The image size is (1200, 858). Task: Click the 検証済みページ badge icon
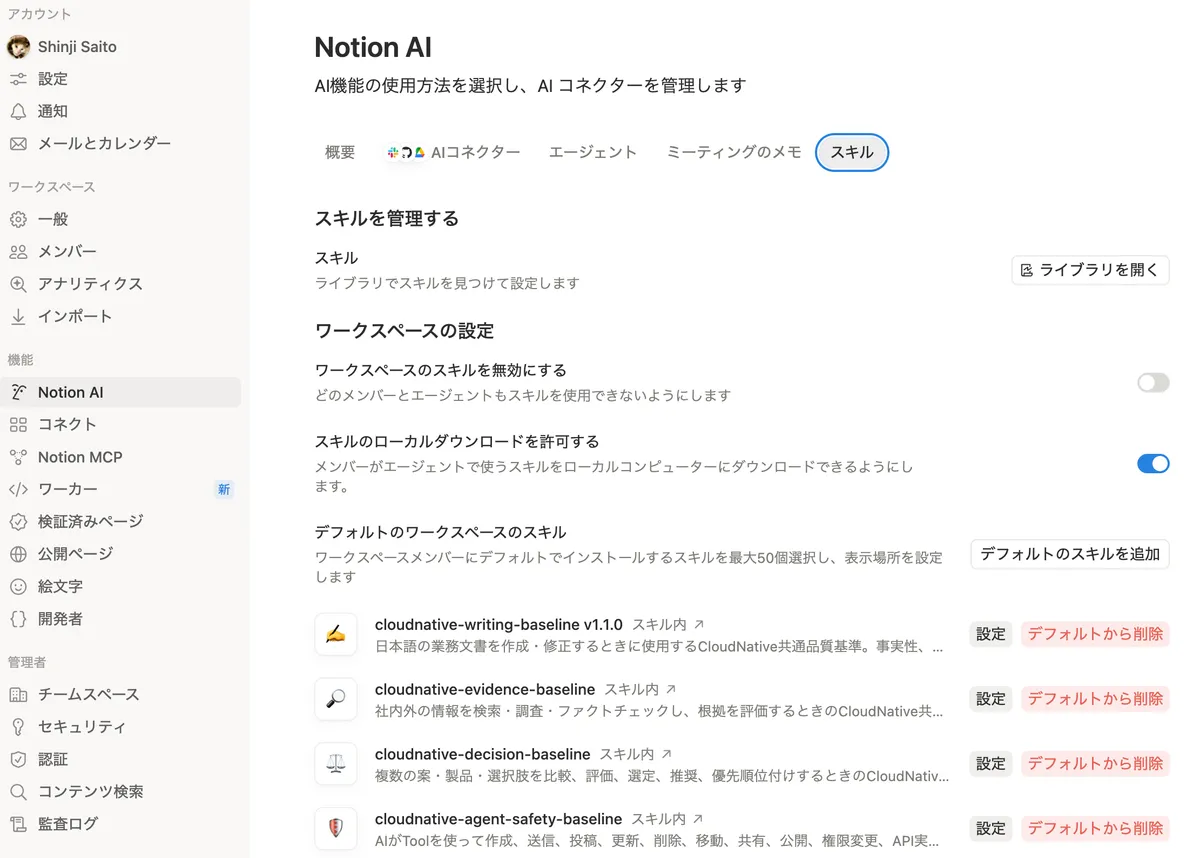(18, 521)
